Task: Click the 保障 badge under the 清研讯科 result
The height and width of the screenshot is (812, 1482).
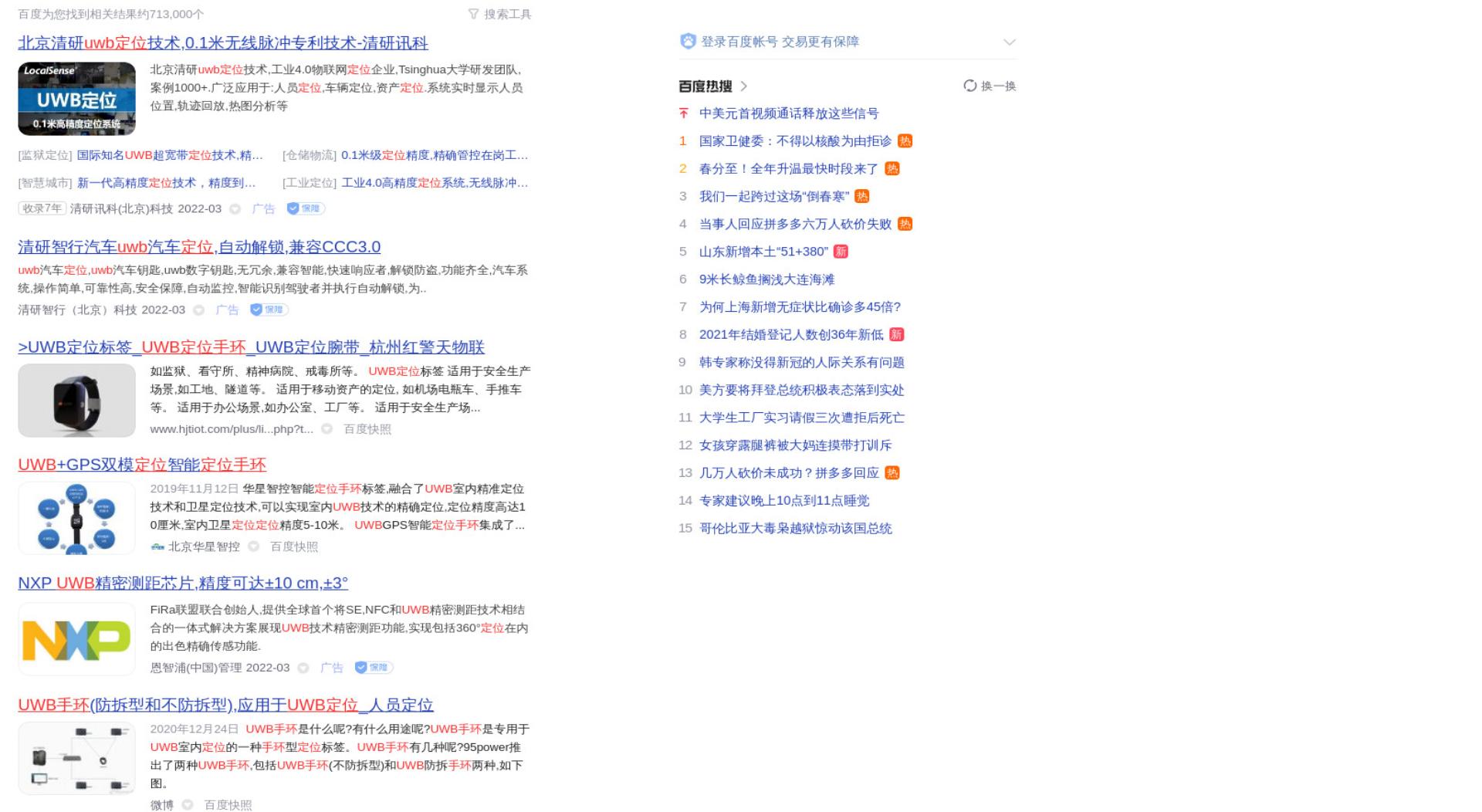Action: tap(306, 208)
